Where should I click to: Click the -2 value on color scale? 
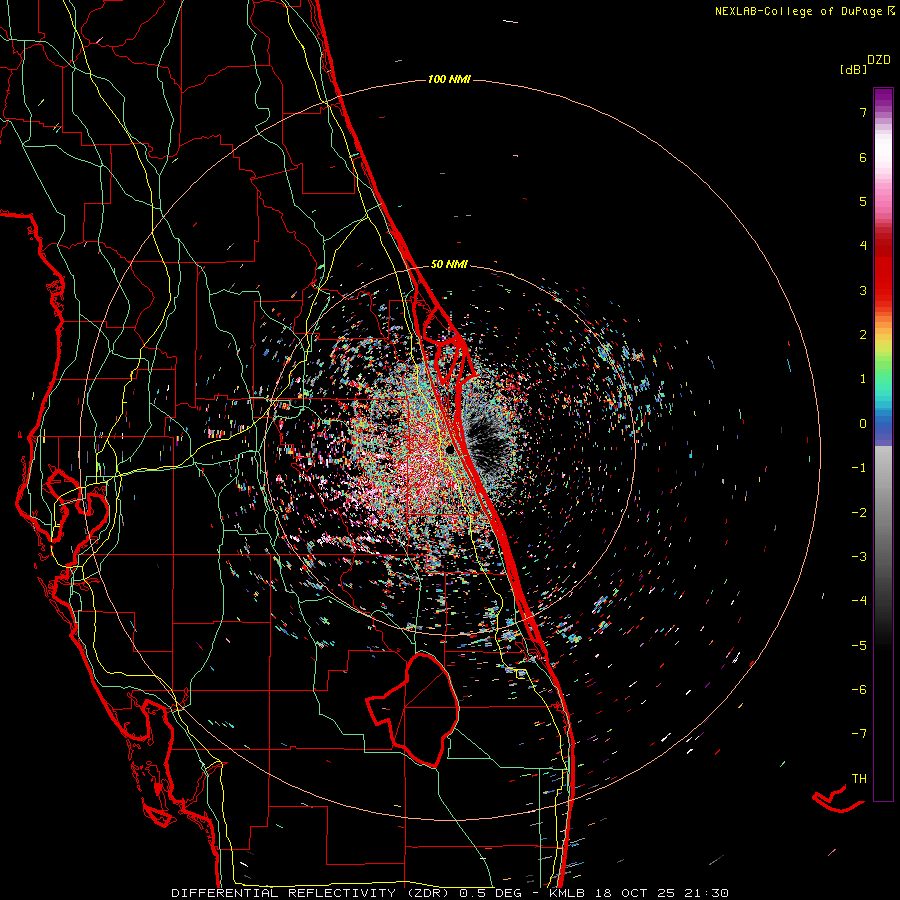point(859,512)
